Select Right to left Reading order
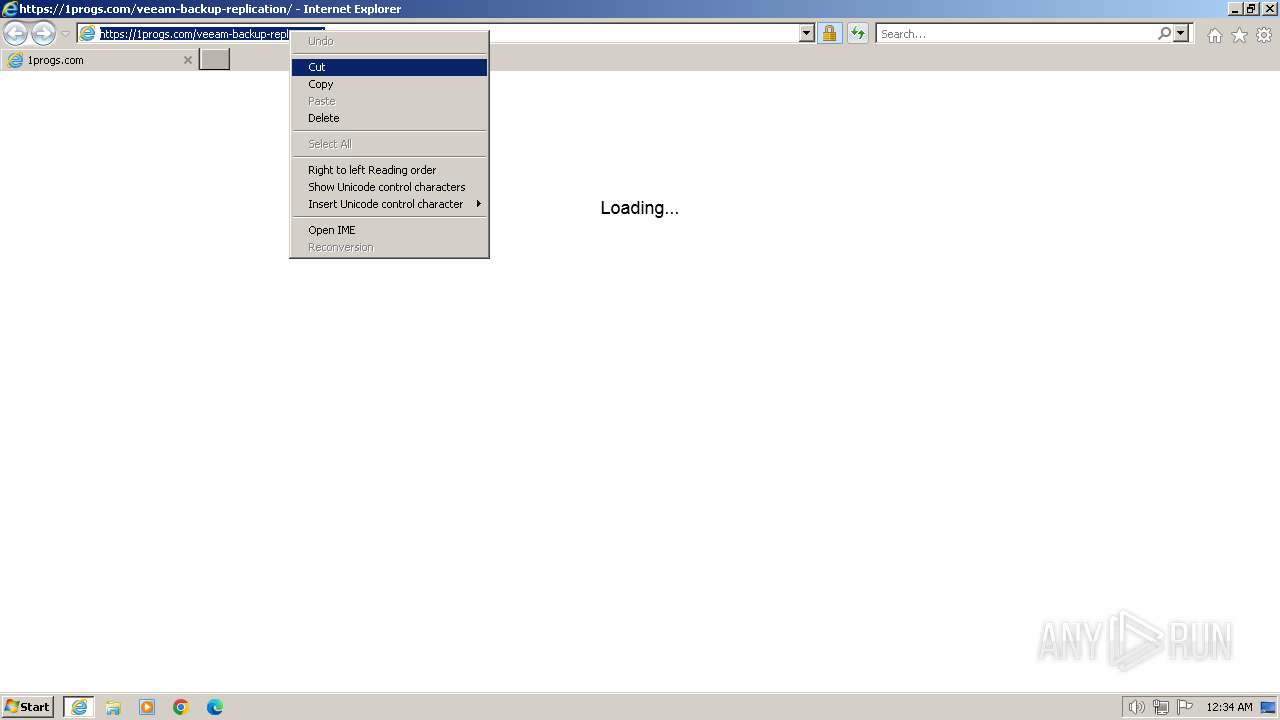Viewport: 1280px width, 720px height. pyautogui.click(x=389, y=170)
